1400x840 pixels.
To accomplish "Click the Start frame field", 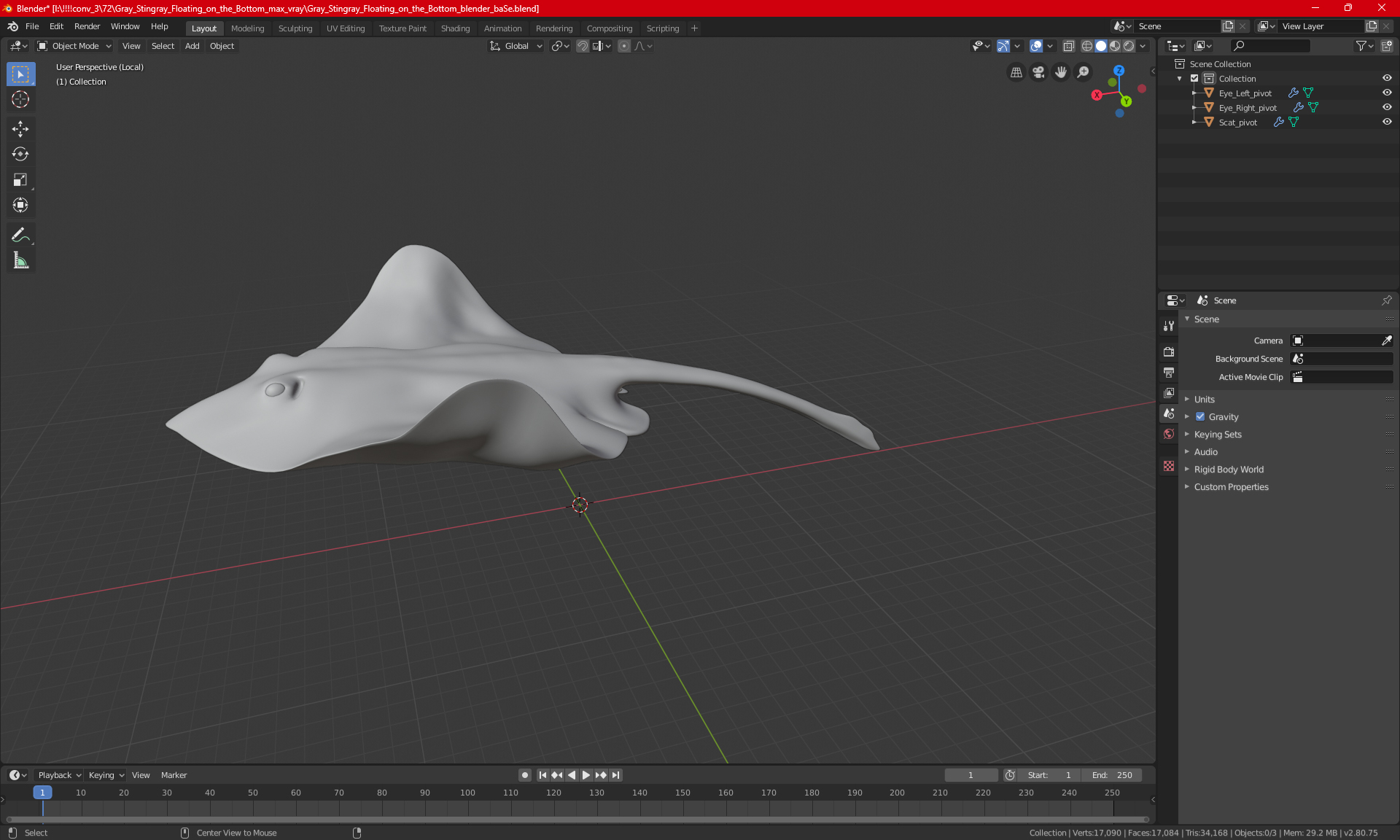I will pyautogui.click(x=1049, y=775).
